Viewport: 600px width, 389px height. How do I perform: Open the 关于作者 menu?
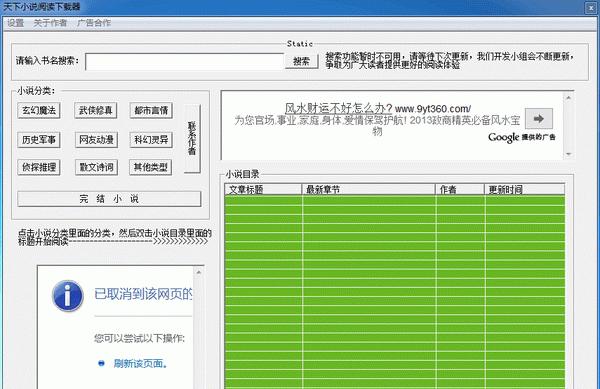click(x=50, y=23)
